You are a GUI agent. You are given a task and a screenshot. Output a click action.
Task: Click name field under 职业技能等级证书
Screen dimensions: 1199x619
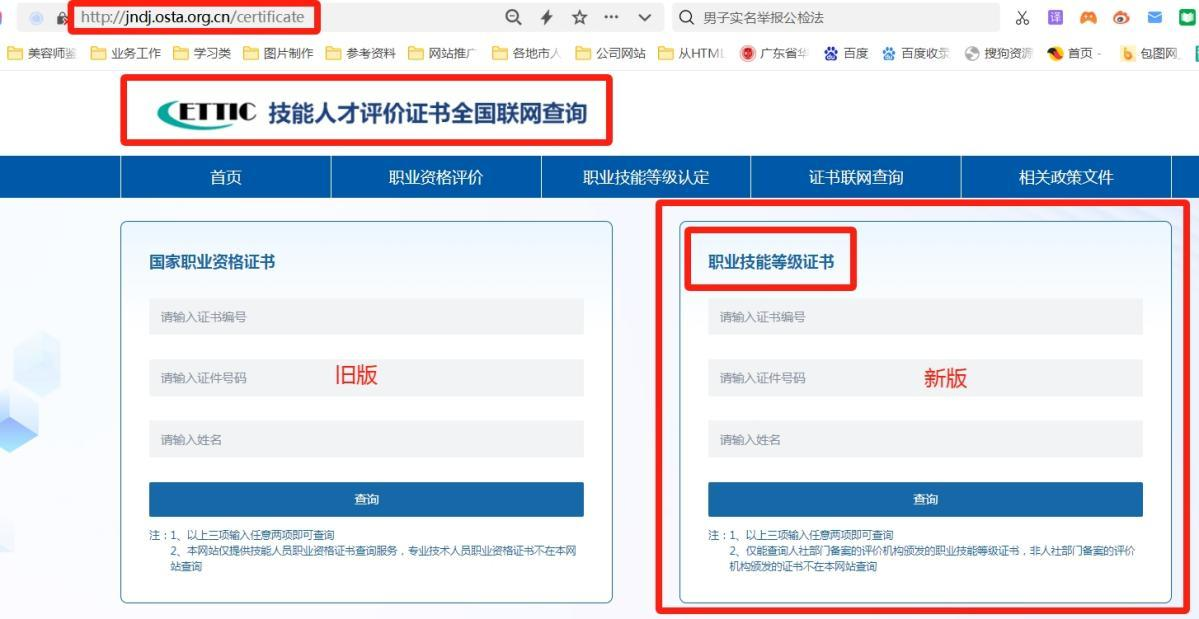925,439
